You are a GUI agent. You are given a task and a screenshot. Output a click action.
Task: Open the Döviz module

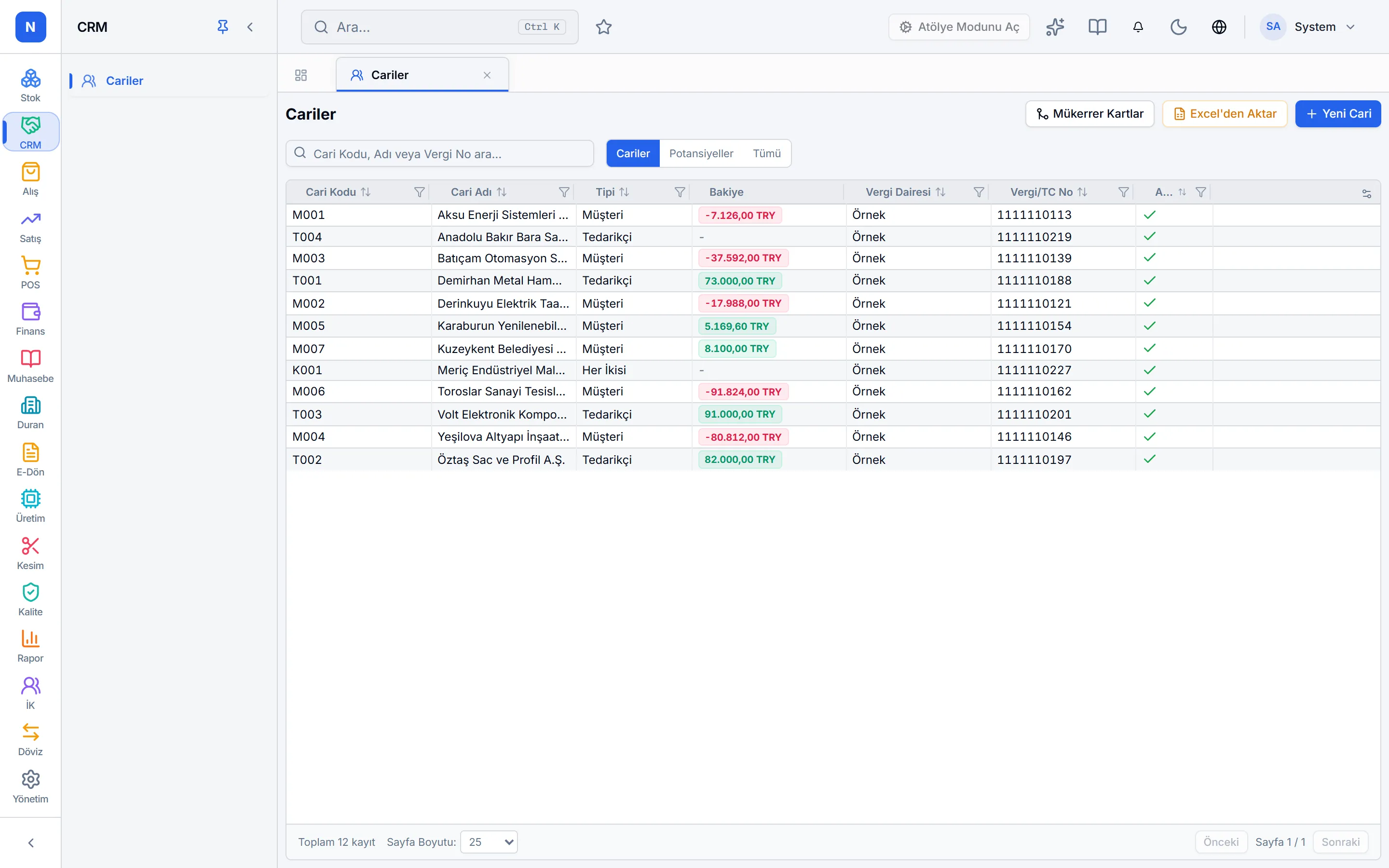[30, 739]
